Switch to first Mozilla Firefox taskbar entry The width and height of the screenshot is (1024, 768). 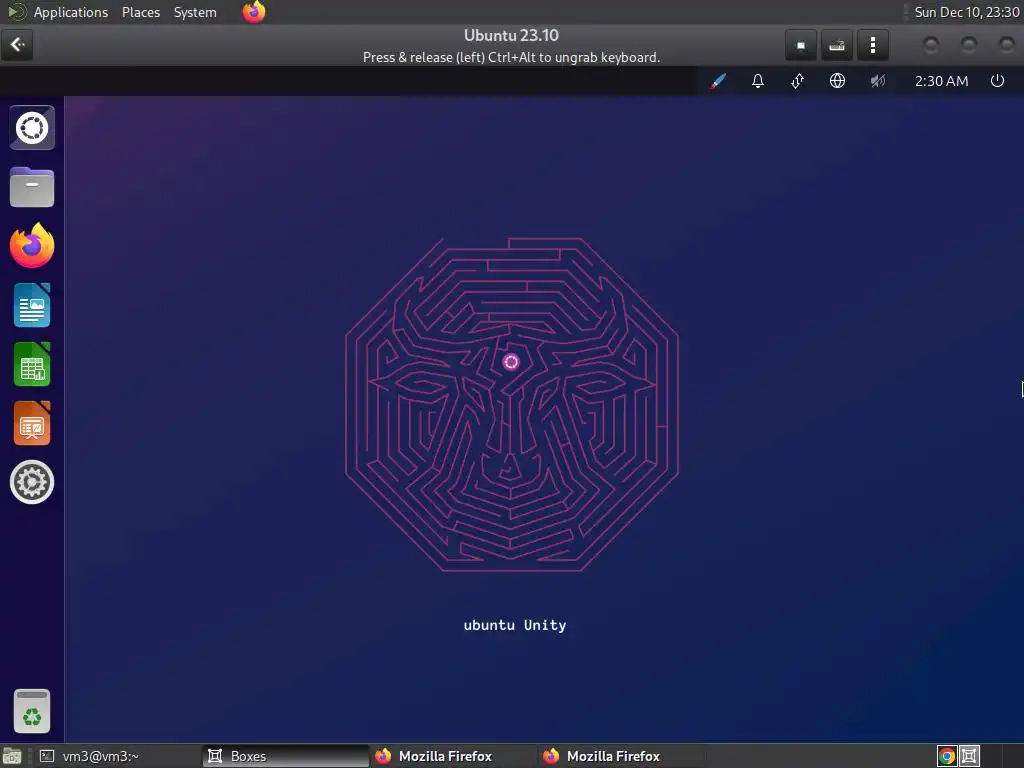click(x=453, y=756)
